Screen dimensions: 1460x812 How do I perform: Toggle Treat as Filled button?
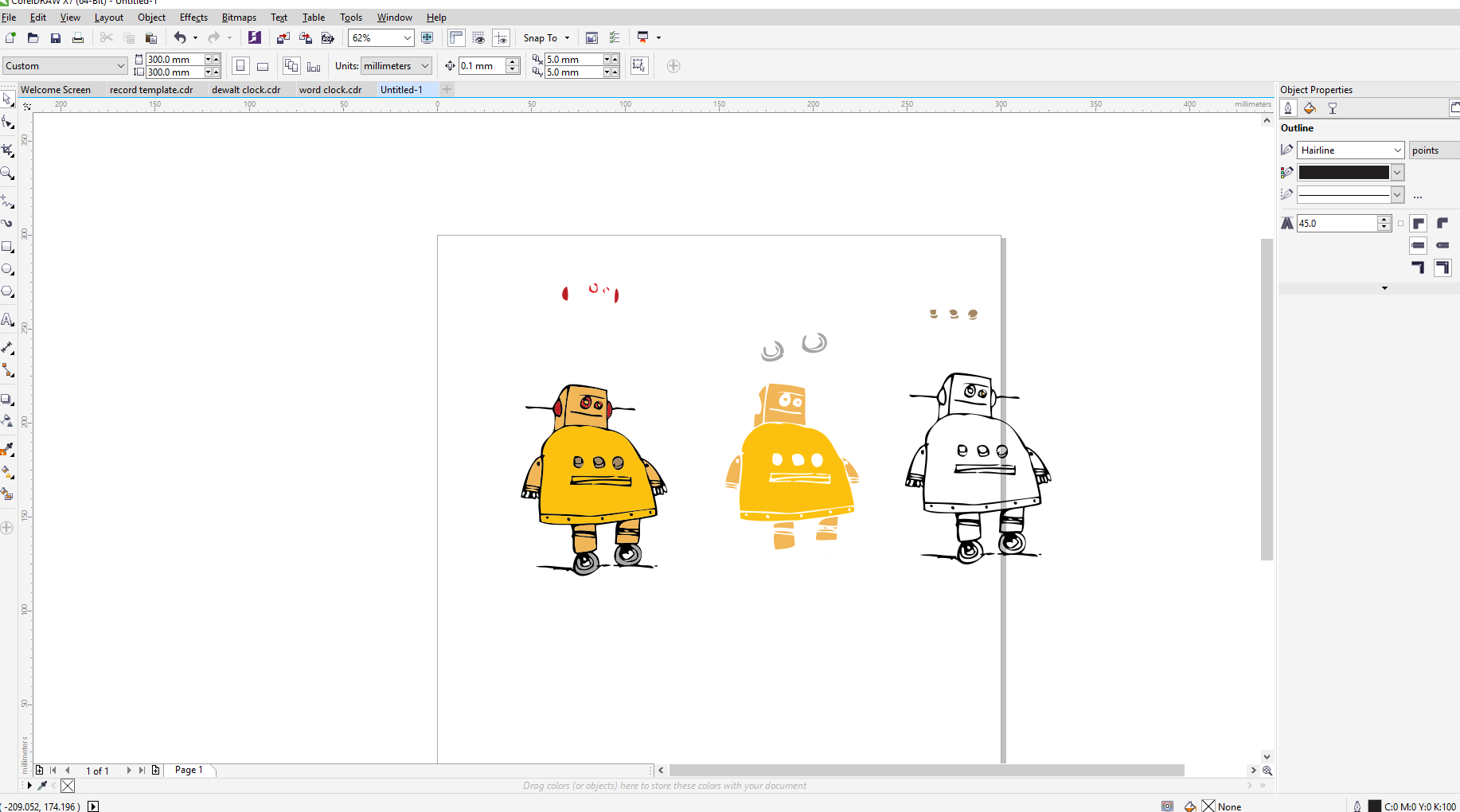(639, 66)
